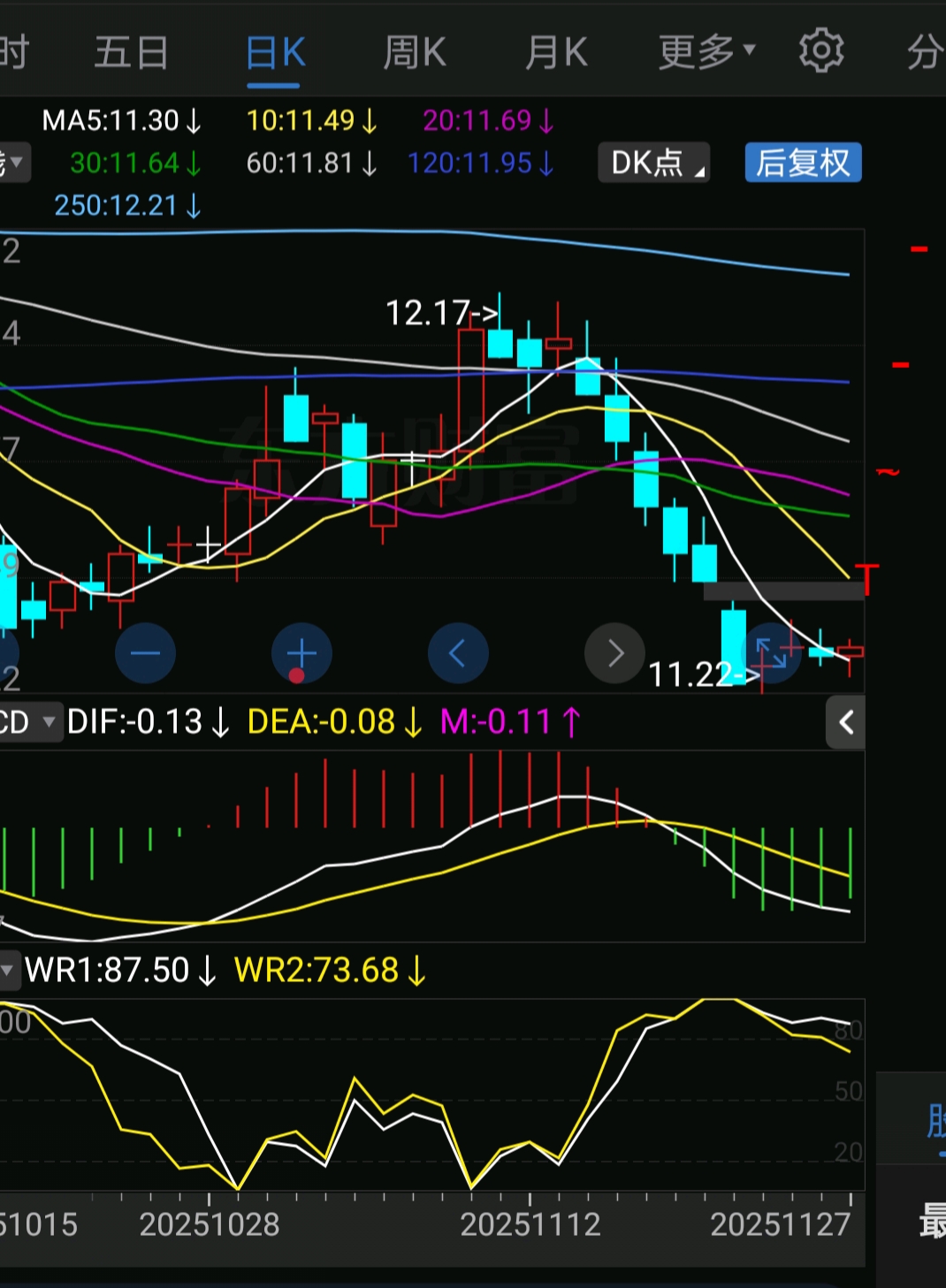This screenshot has height=1288, width=946.
Task: Tap the DIF:-0.13 indicator value
Action: [149, 722]
